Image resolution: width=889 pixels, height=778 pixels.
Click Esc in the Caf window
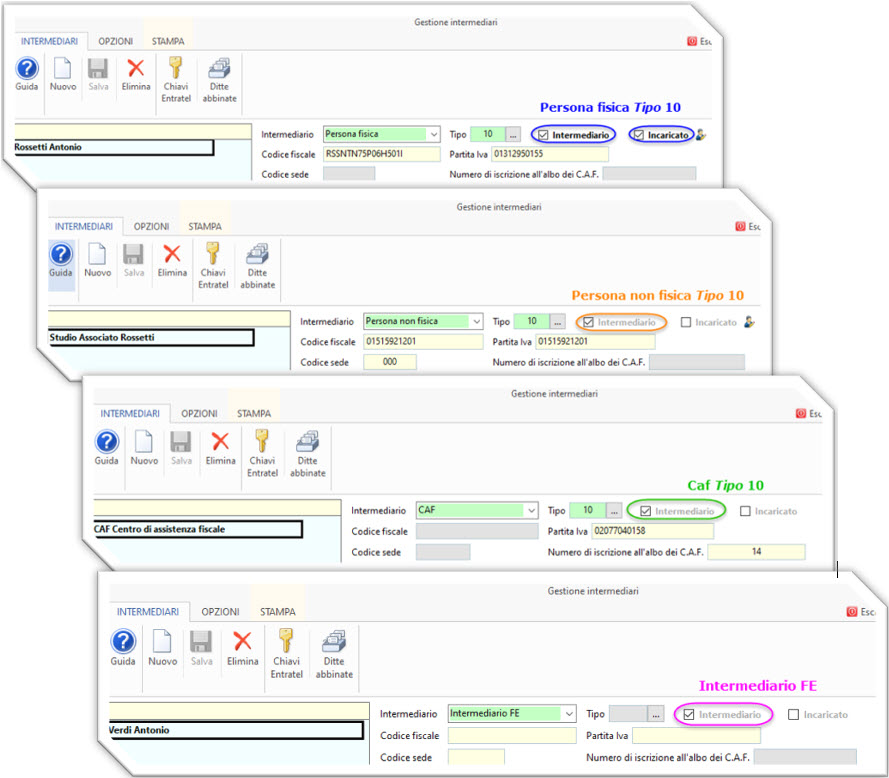(808, 413)
